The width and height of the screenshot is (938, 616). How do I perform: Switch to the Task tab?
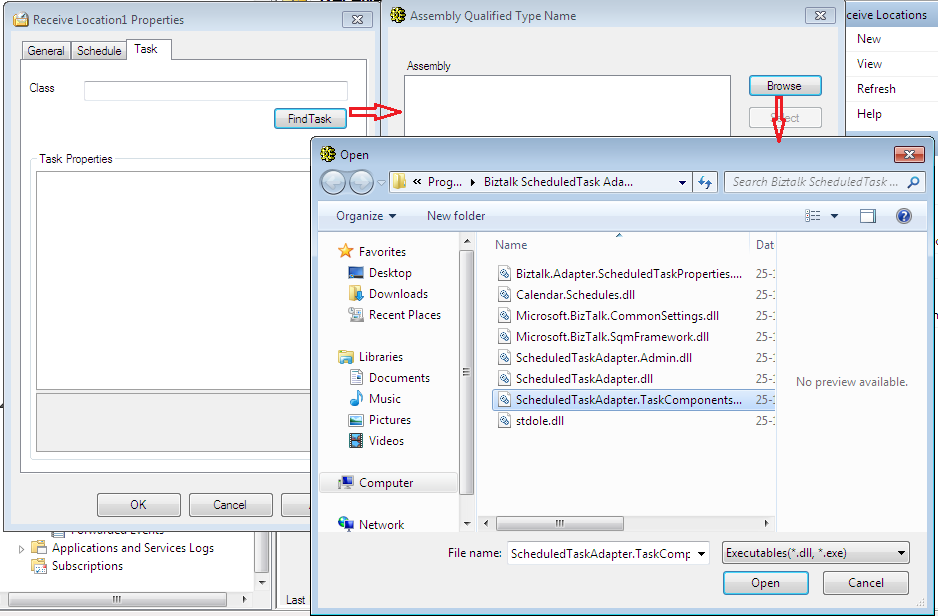pyautogui.click(x=146, y=49)
